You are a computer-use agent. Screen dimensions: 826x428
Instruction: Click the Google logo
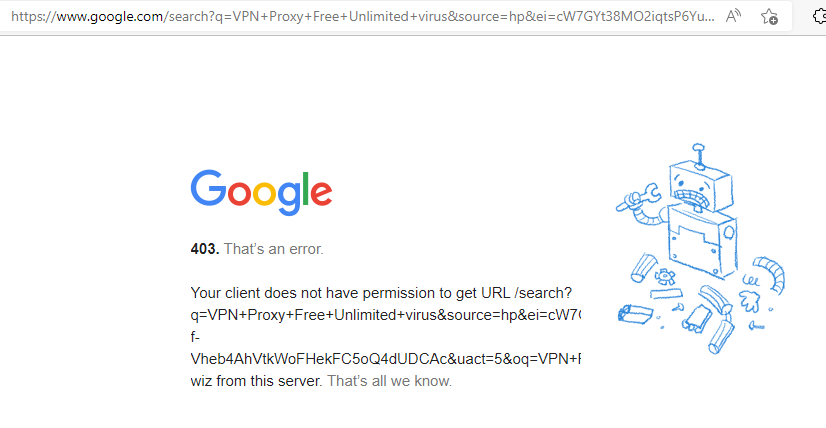[261, 191]
